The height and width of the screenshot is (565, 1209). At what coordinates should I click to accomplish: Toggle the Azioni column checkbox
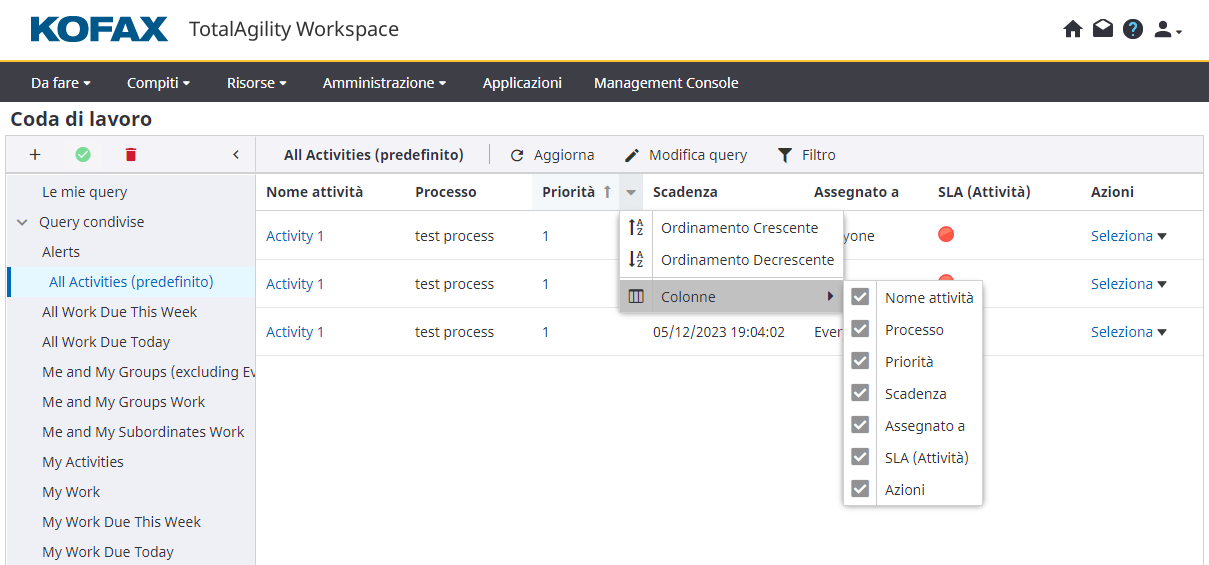860,489
